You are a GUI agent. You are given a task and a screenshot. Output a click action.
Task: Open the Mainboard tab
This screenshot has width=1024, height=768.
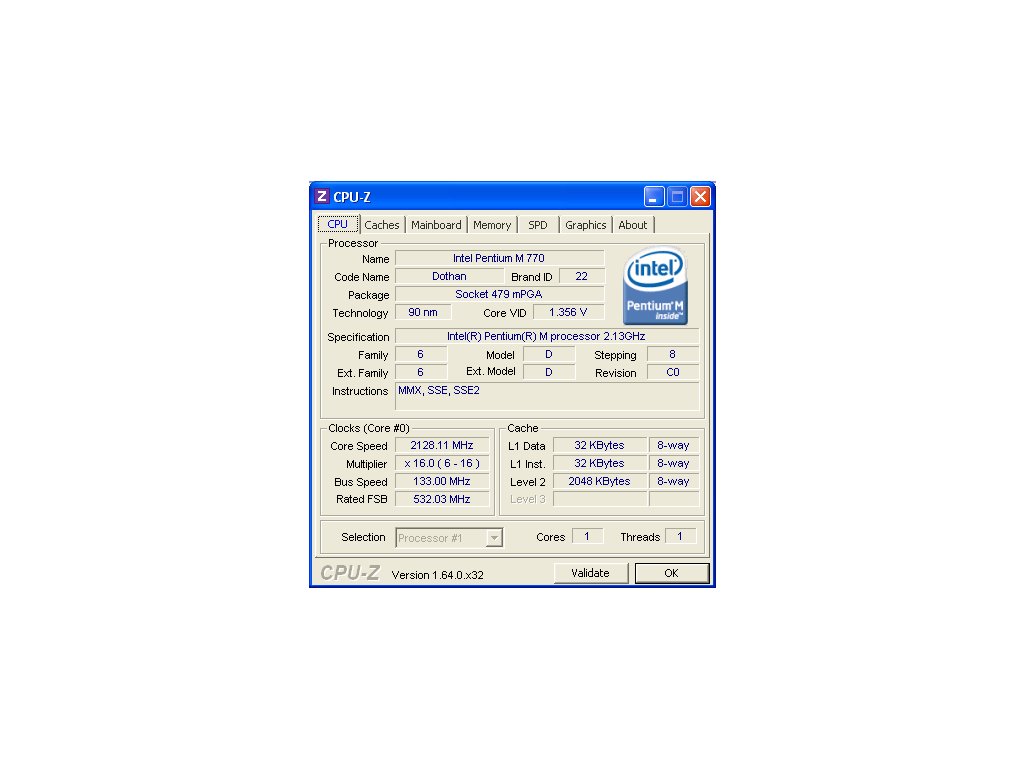click(x=436, y=225)
